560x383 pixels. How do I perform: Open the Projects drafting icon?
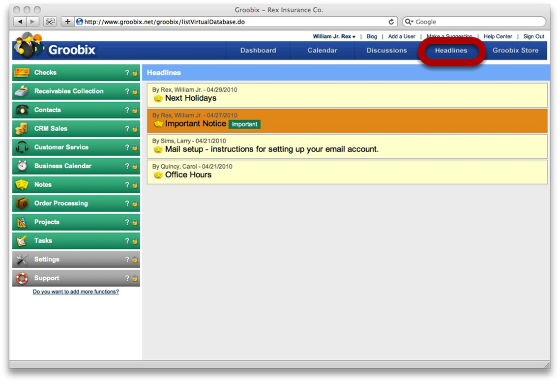(21, 222)
